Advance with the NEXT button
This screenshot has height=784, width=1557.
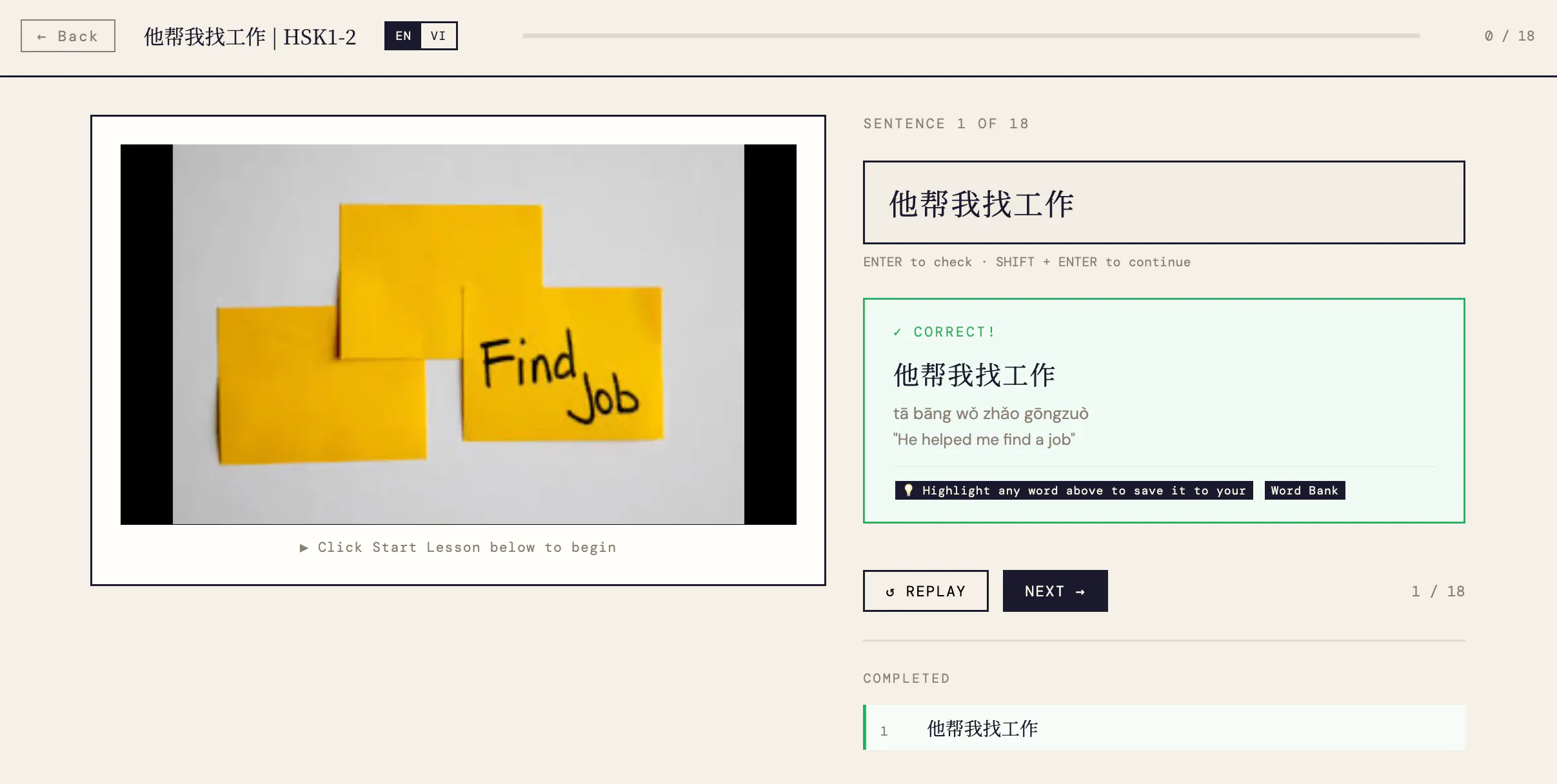(x=1055, y=591)
